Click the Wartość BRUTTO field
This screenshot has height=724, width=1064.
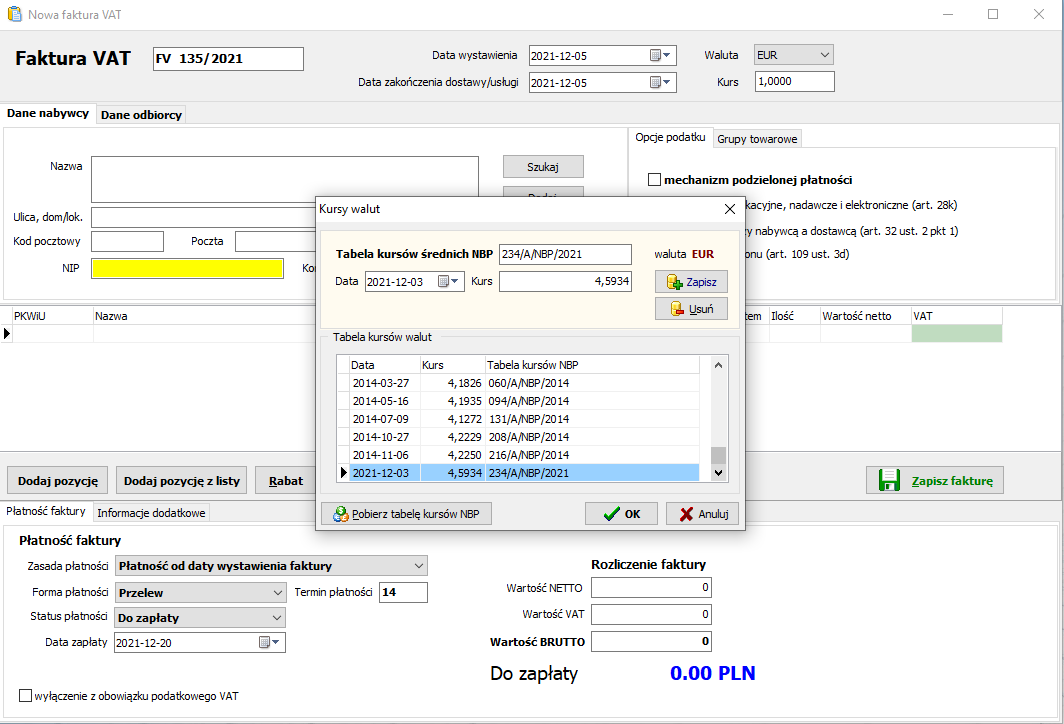651,641
